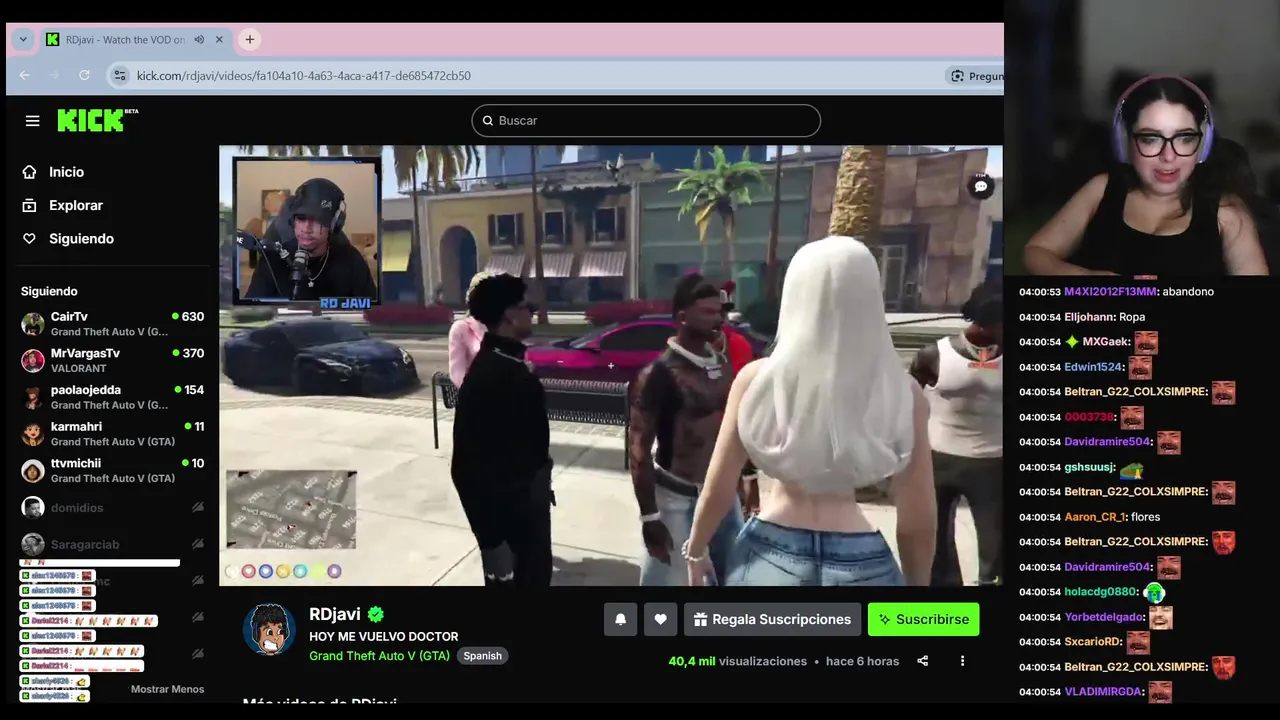The width and height of the screenshot is (1280, 720).
Task: Click the browser back arrow
Action: pyautogui.click(x=24, y=75)
